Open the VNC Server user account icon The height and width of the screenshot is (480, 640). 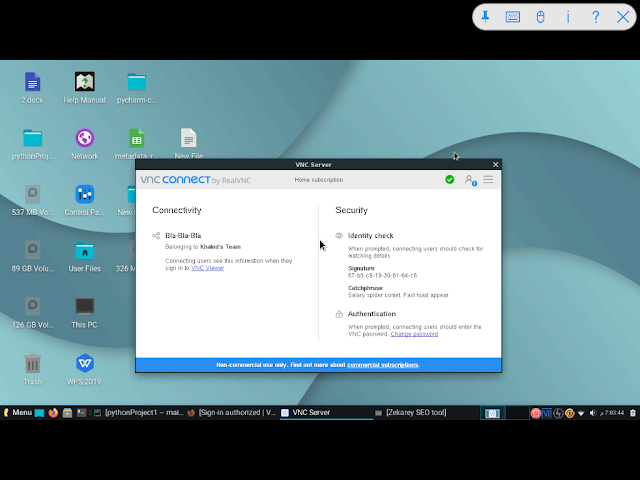pyautogui.click(x=470, y=180)
